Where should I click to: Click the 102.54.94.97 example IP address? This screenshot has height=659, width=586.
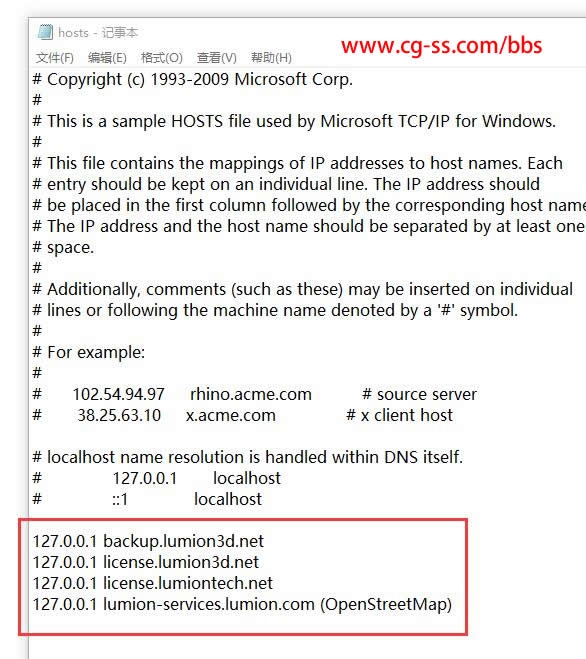[119, 394]
